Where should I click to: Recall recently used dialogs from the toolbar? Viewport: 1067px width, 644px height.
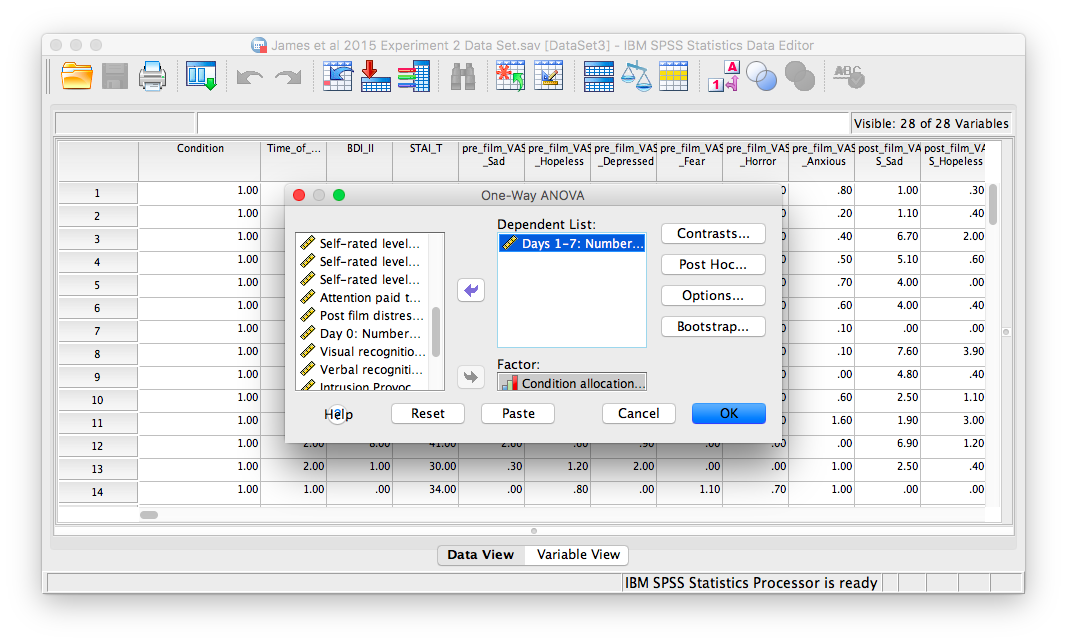[201, 76]
